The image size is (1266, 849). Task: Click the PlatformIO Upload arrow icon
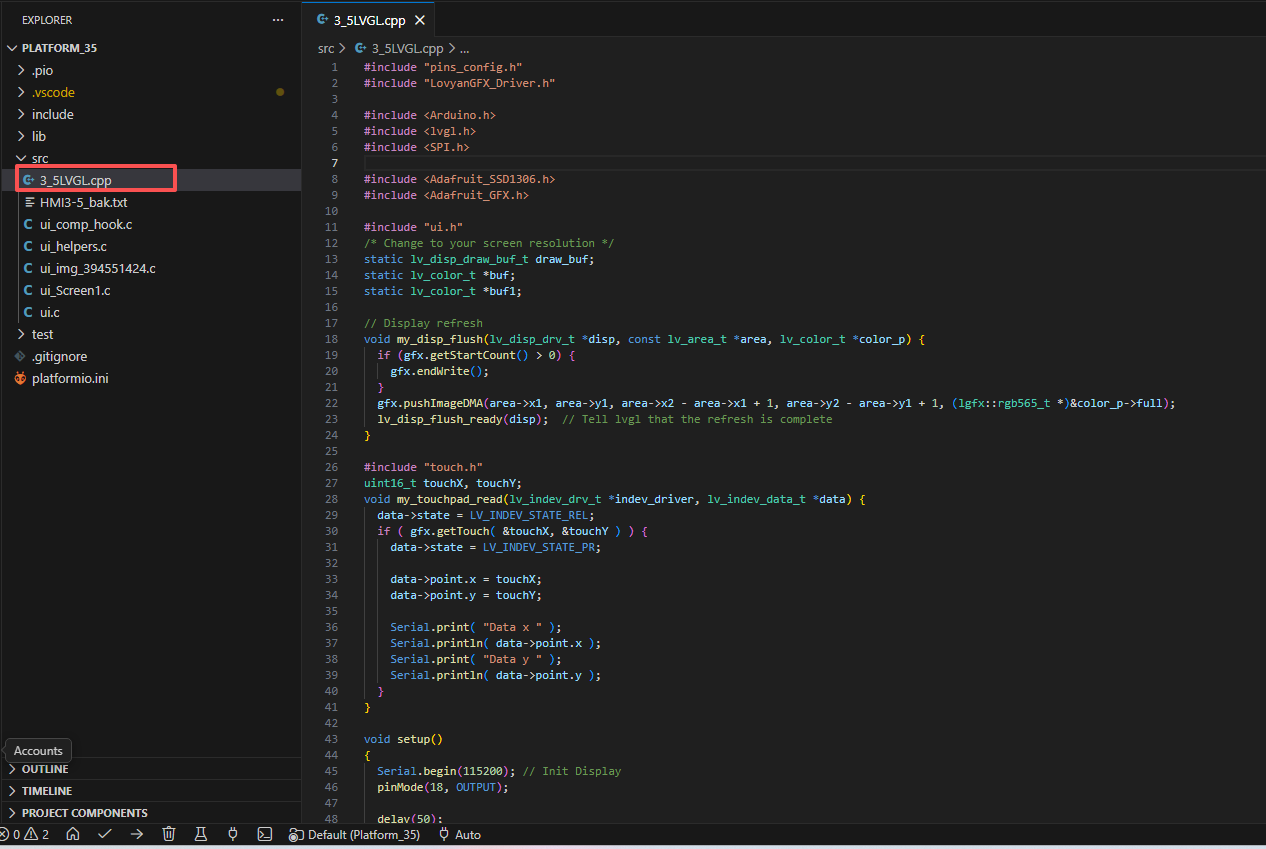point(137,834)
